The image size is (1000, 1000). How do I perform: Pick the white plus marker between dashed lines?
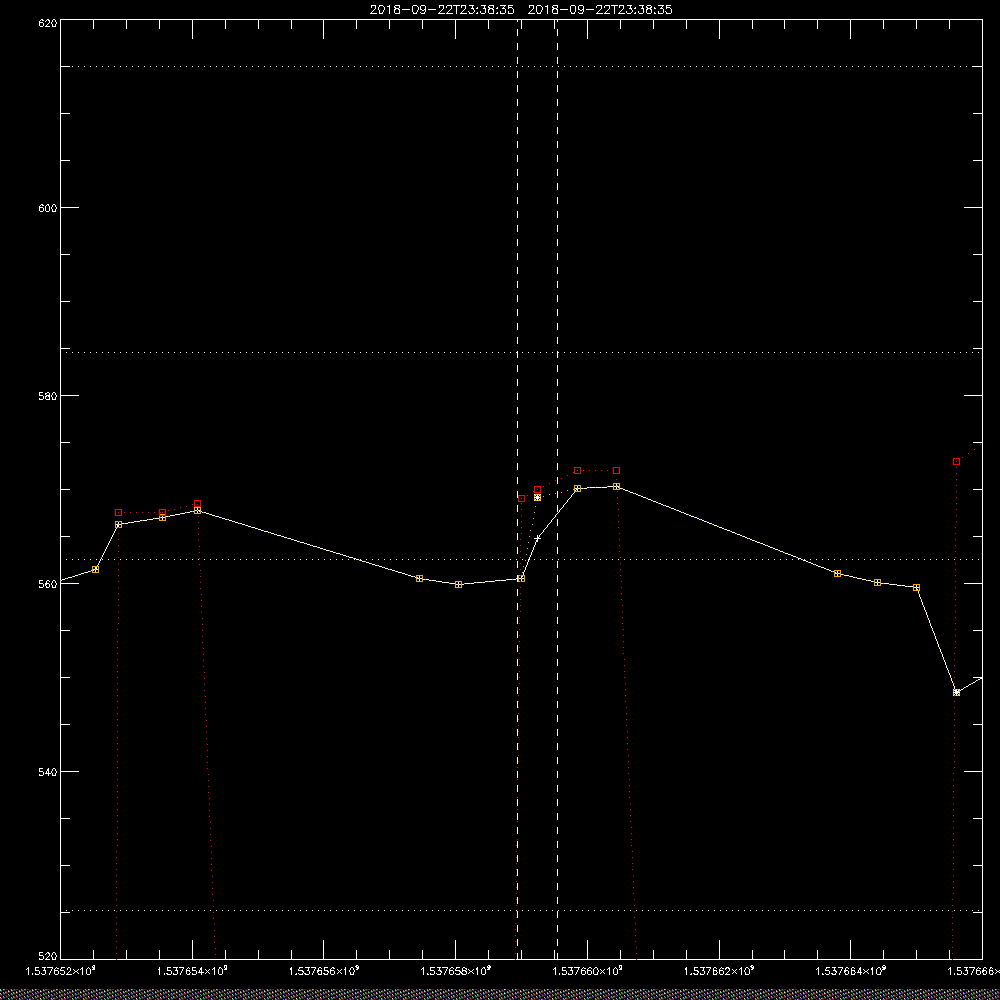coord(538,538)
